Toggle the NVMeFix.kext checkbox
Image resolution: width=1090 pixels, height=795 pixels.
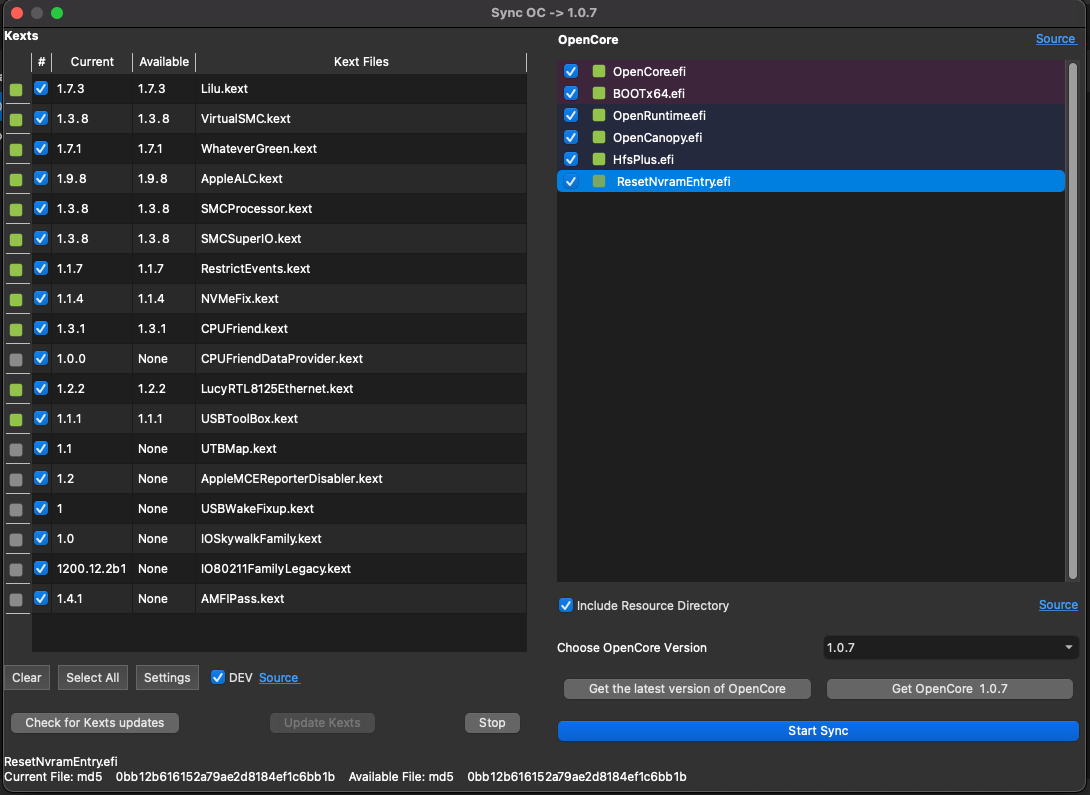click(x=41, y=298)
